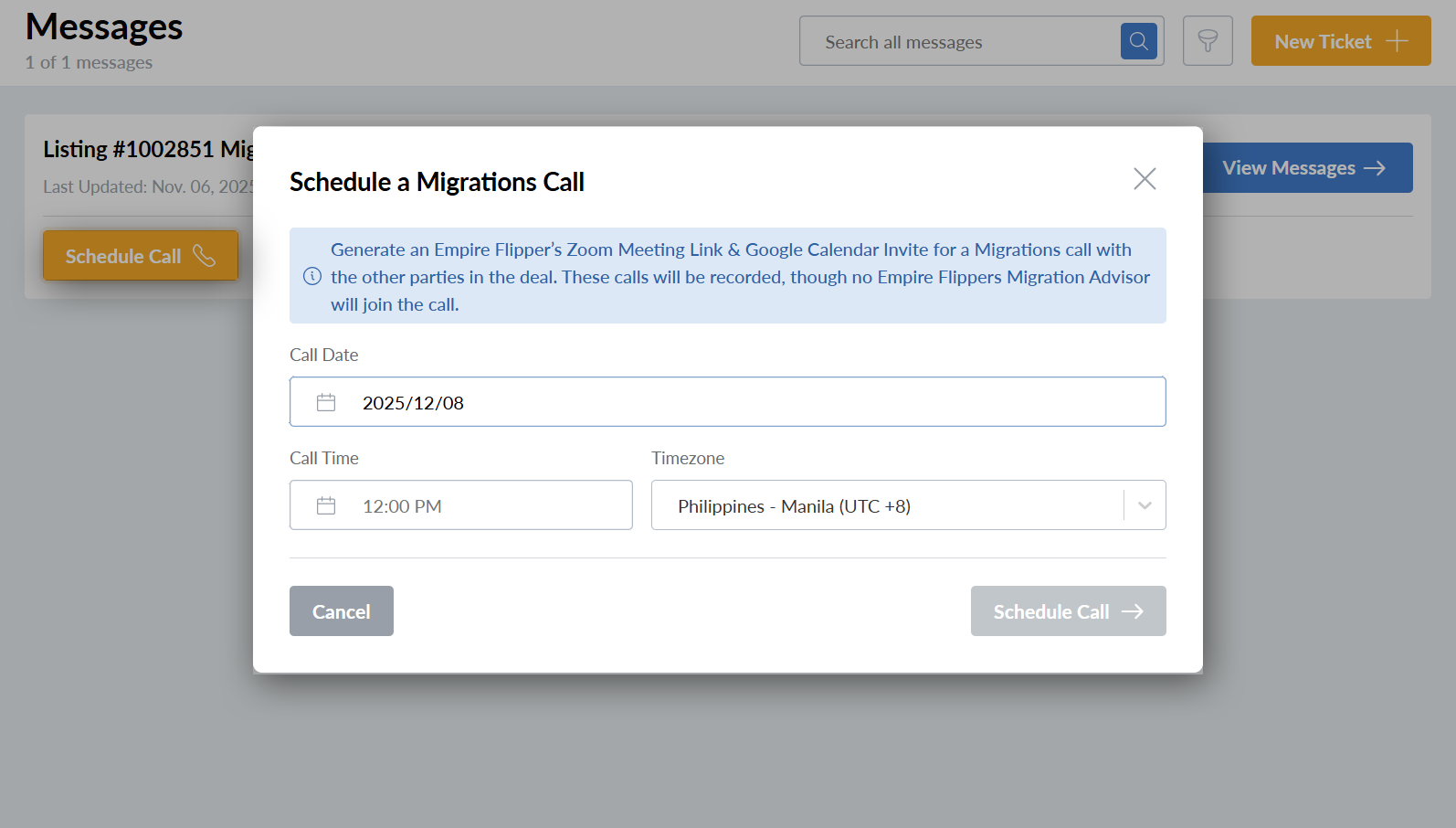Close the Schedule a Migrations Call dialog
Viewport: 1456px width, 828px height.
(1145, 179)
